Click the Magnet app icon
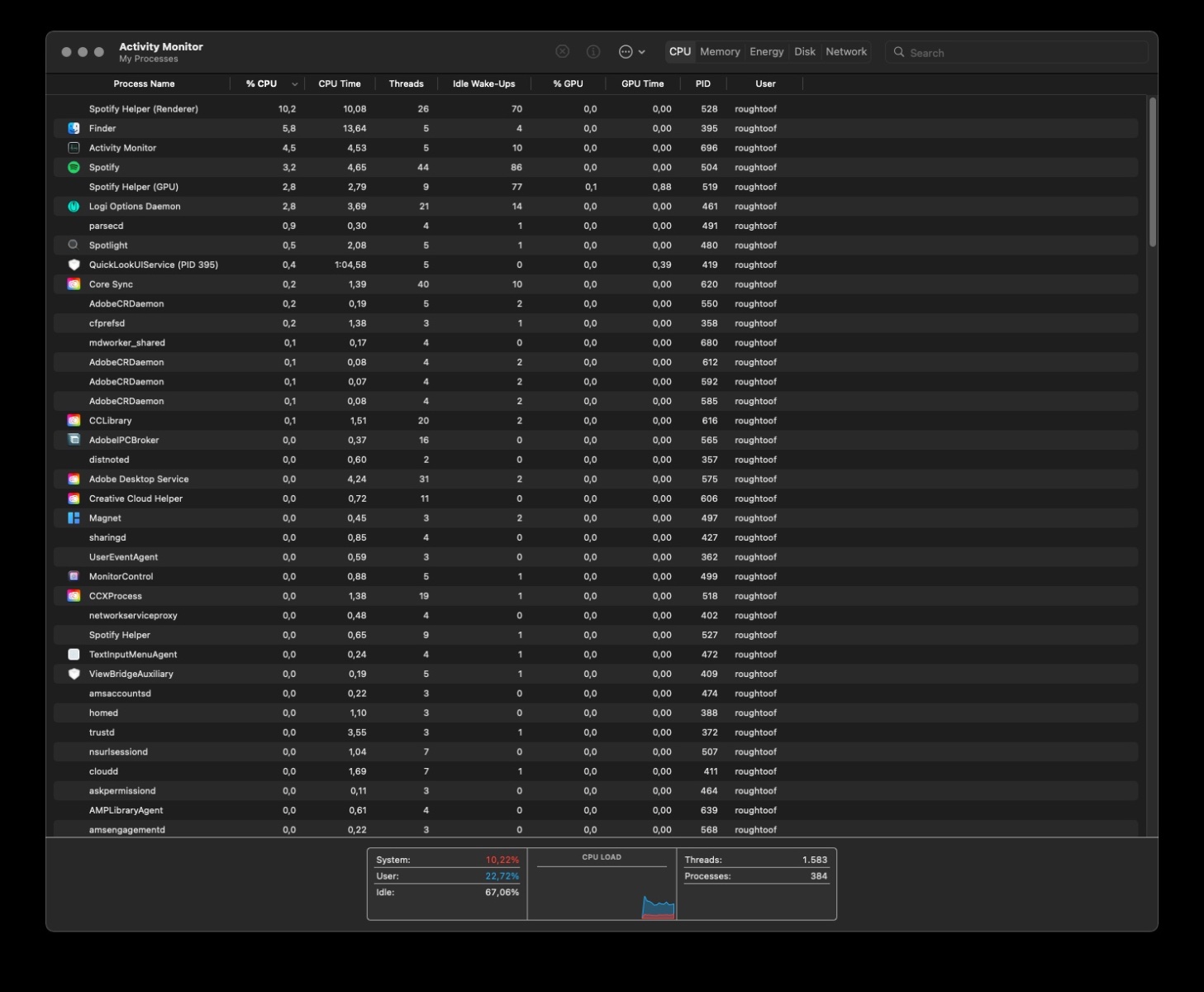The image size is (1204, 992). pyautogui.click(x=74, y=518)
